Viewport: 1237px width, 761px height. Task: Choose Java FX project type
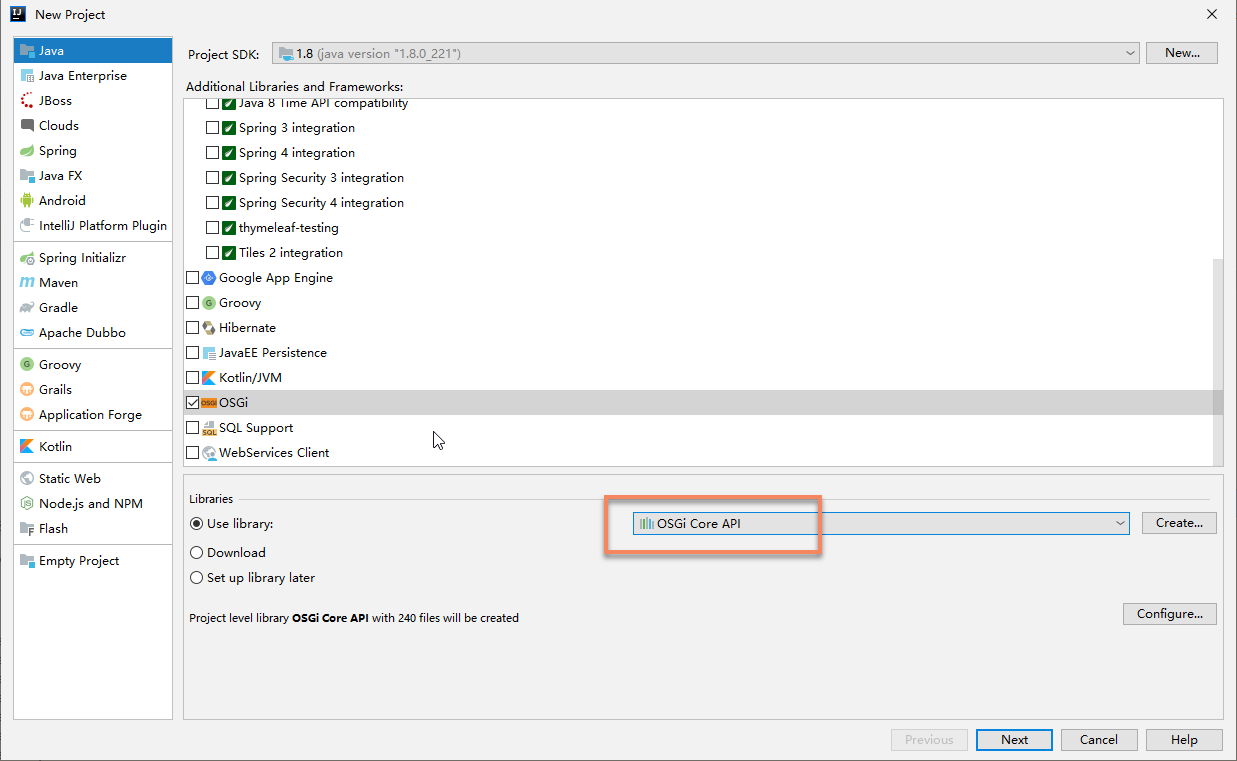(93, 176)
